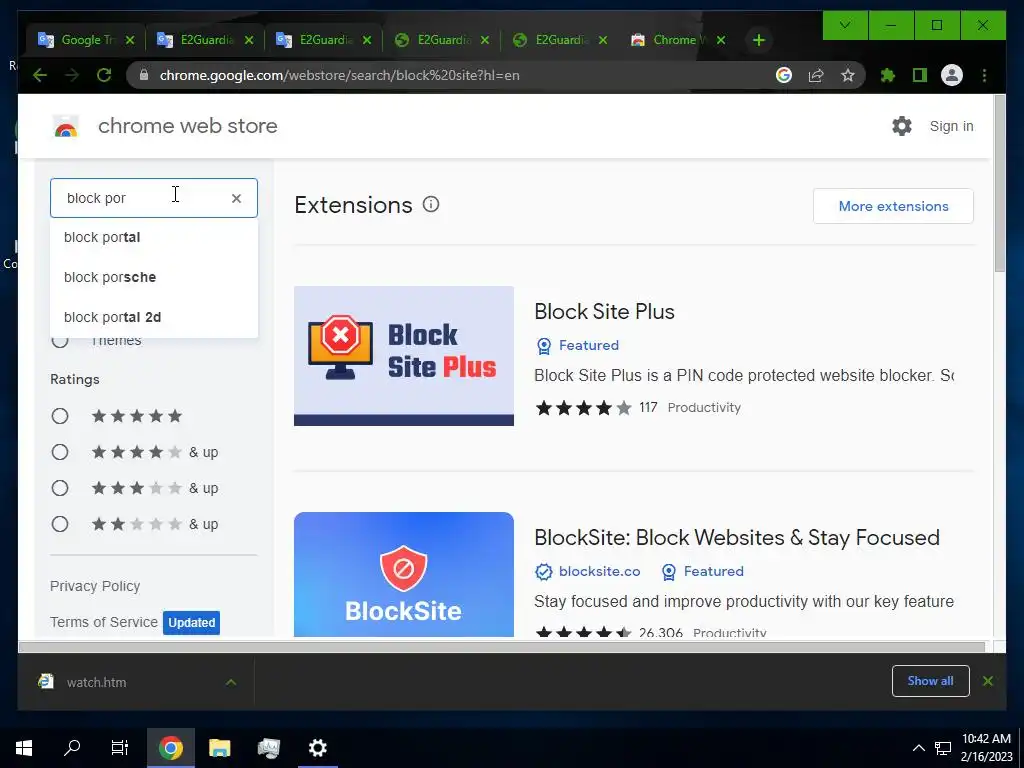Open the Extensions puzzle icon

888,75
